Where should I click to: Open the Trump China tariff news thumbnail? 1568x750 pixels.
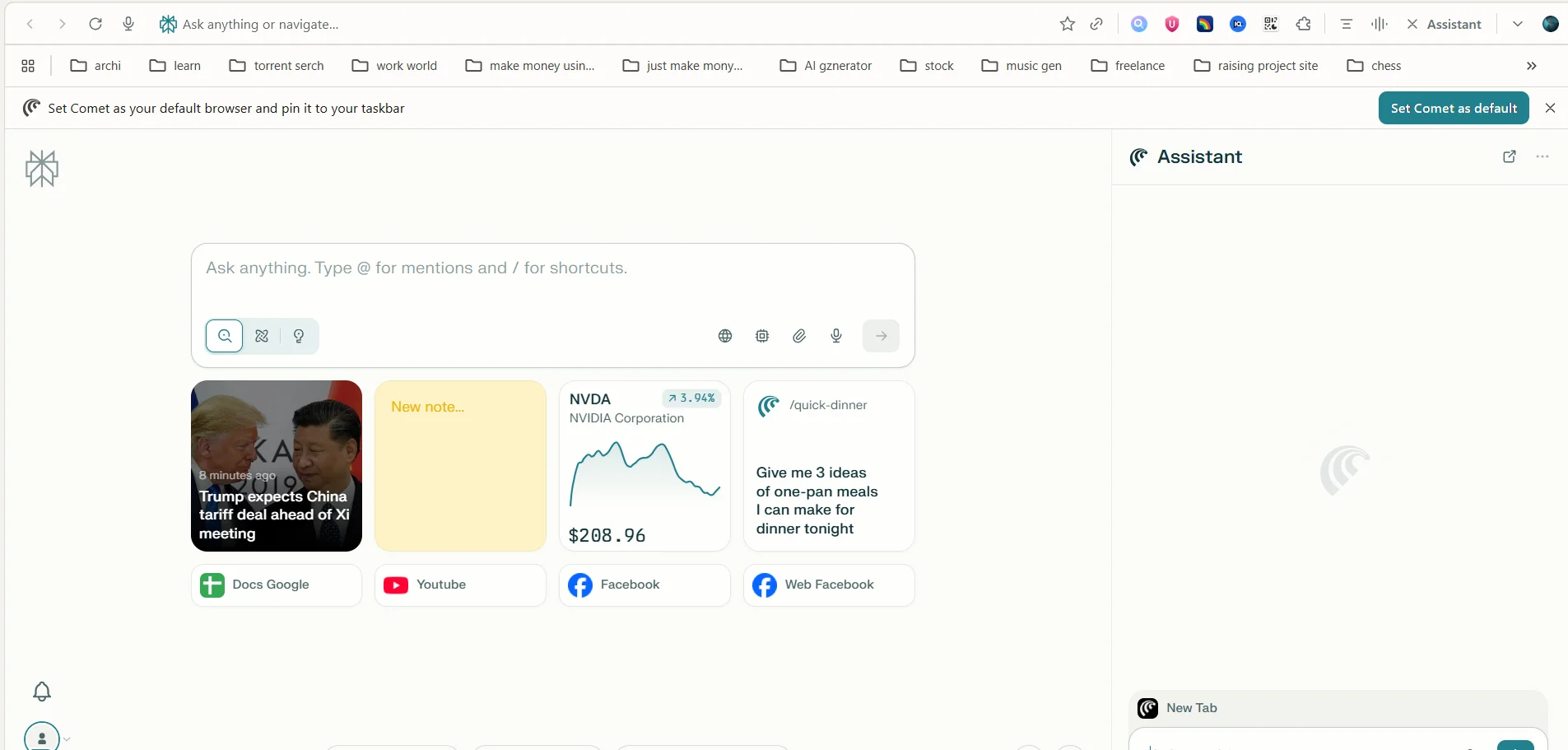(277, 466)
